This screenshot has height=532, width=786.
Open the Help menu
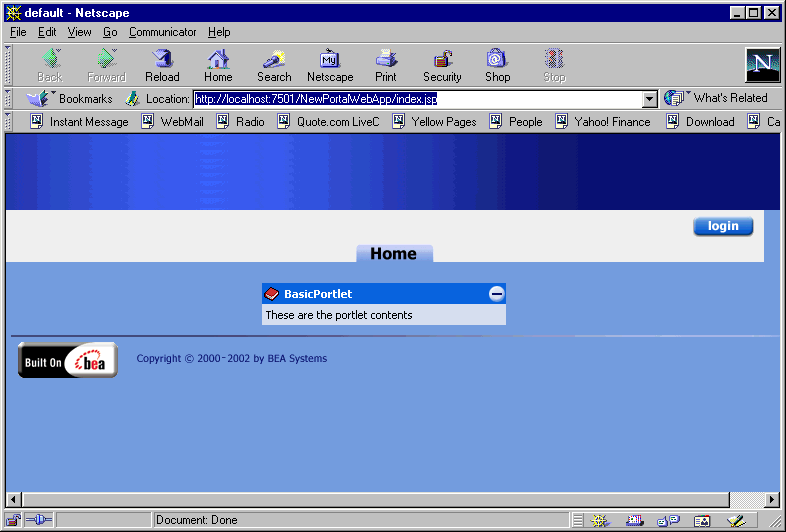[219, 32]
